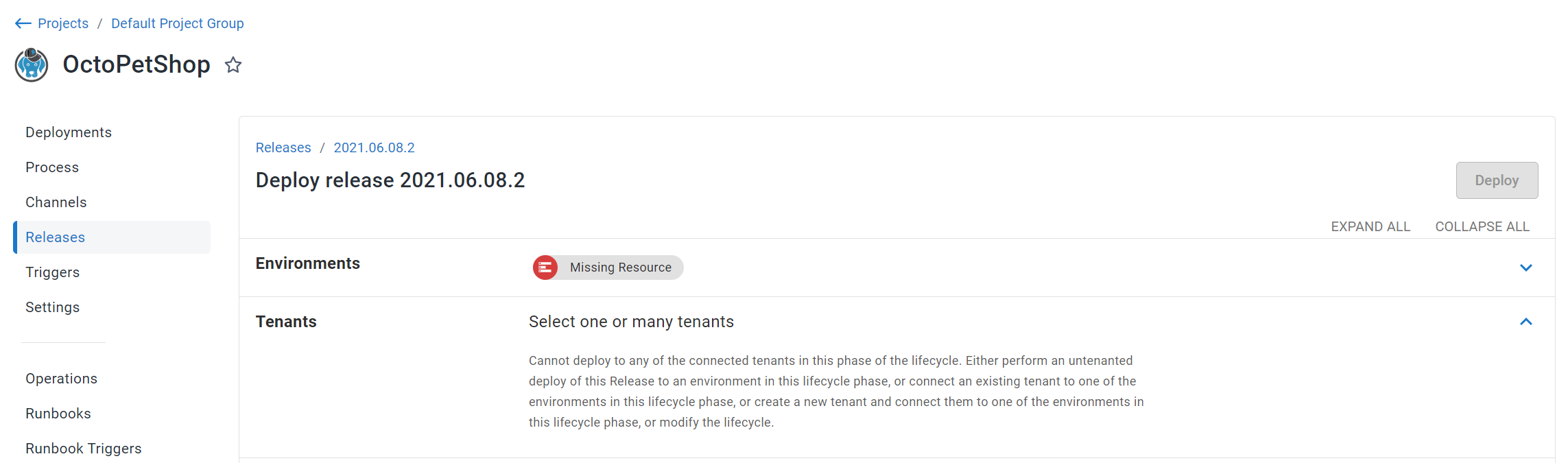Open Default Project Group breadcrumb link
1568x463 pixels.
178,23
